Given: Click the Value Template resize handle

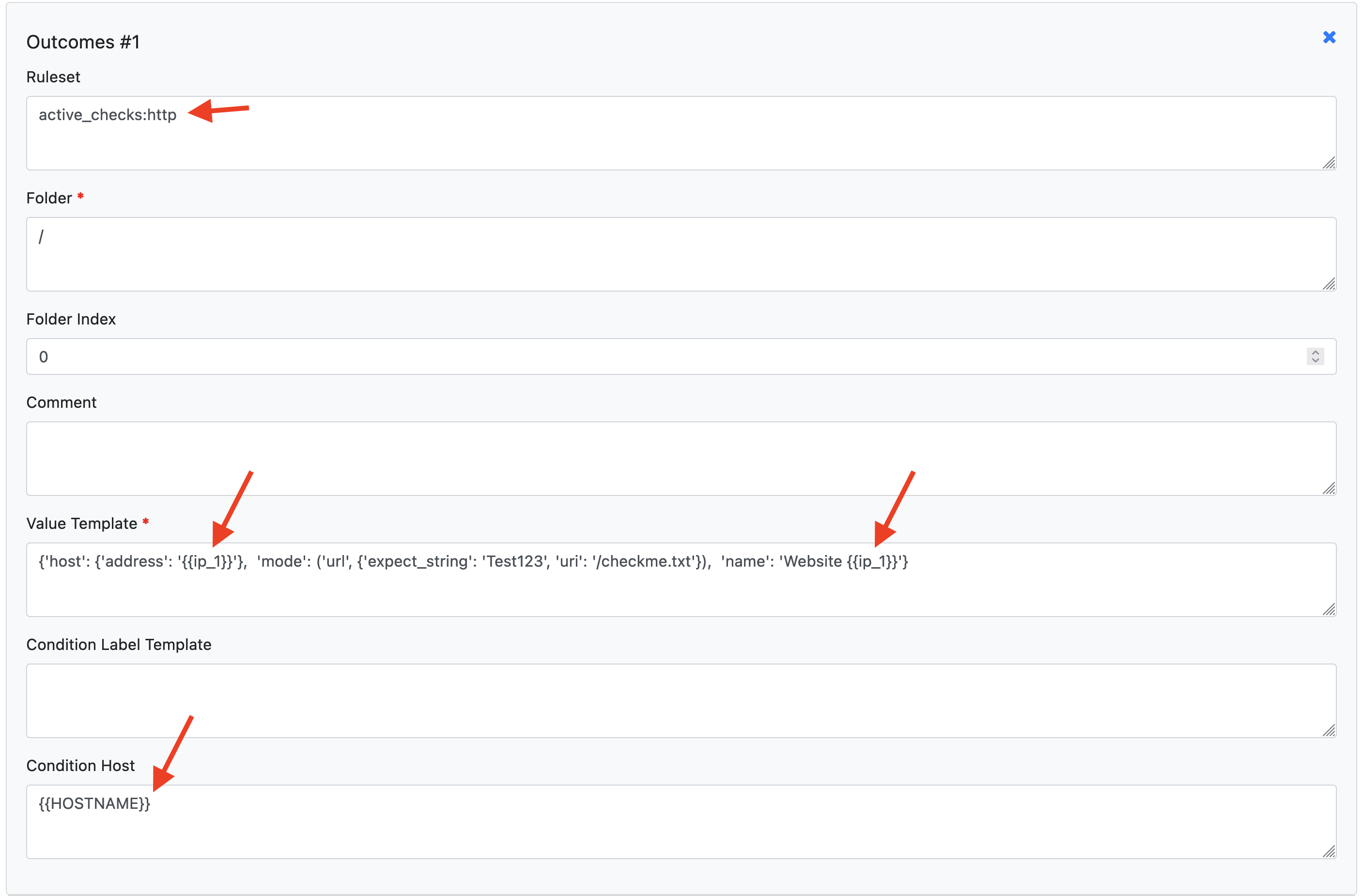Looking at the screenshot, I should tap(1329, 609).
